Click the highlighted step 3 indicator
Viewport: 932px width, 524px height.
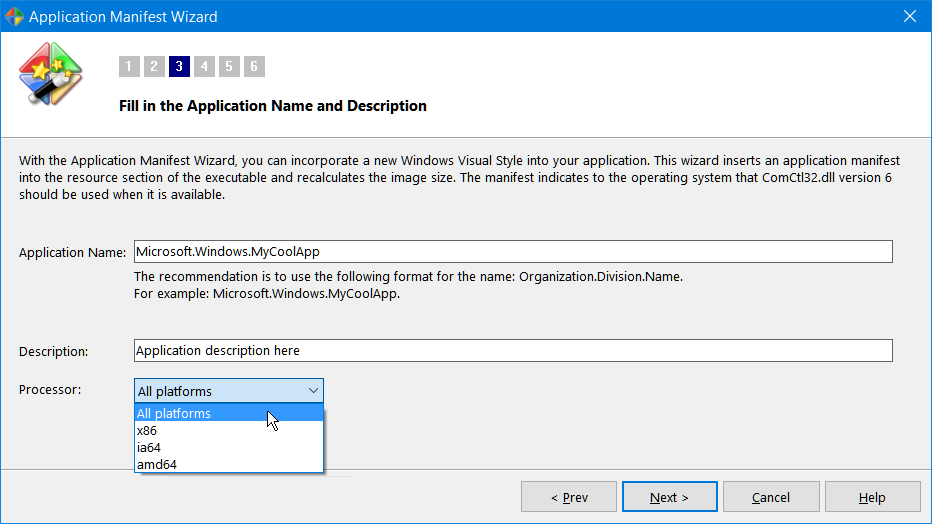[179, 67]
